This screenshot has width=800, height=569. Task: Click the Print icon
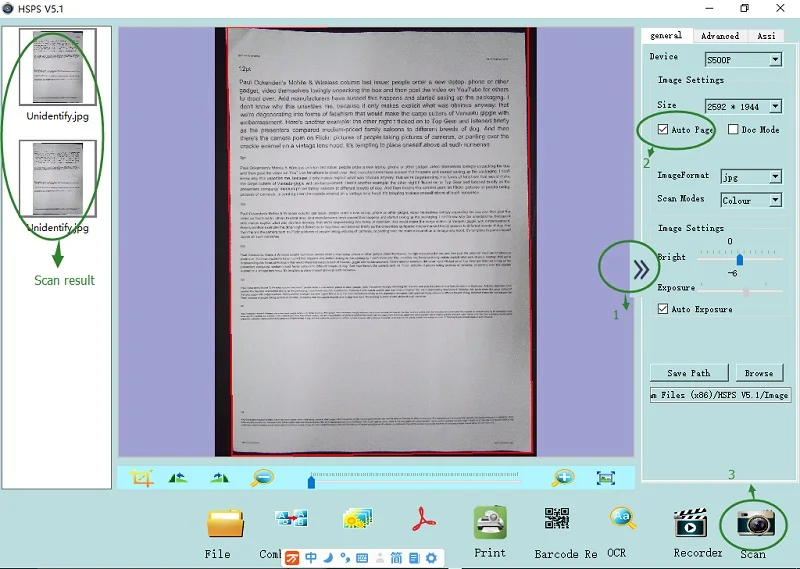(490, 523)
